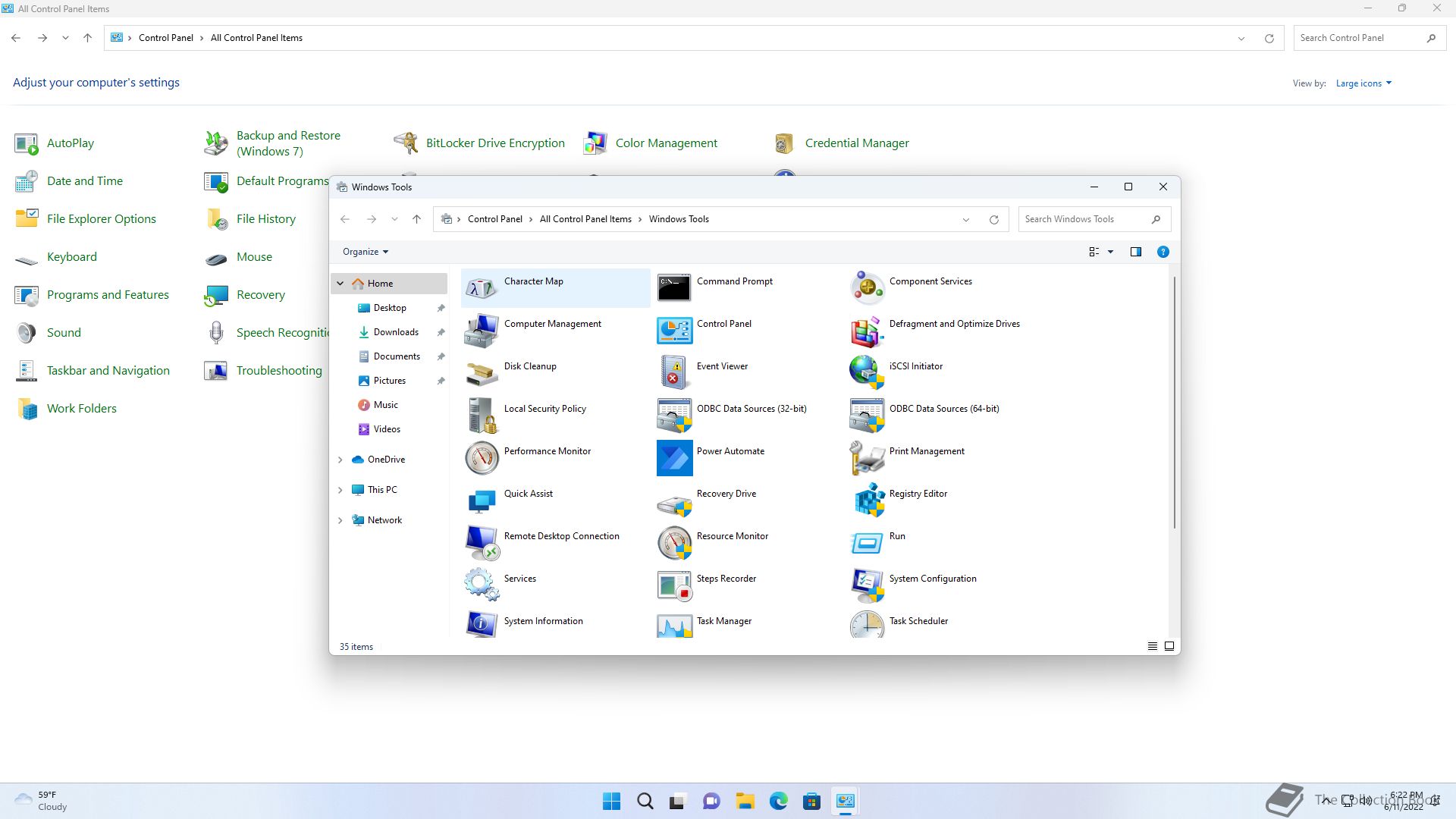Viewport: 1456px width, 819px height.
Task: Expand the This PC tree node
Action: click(x=340, y=490)
